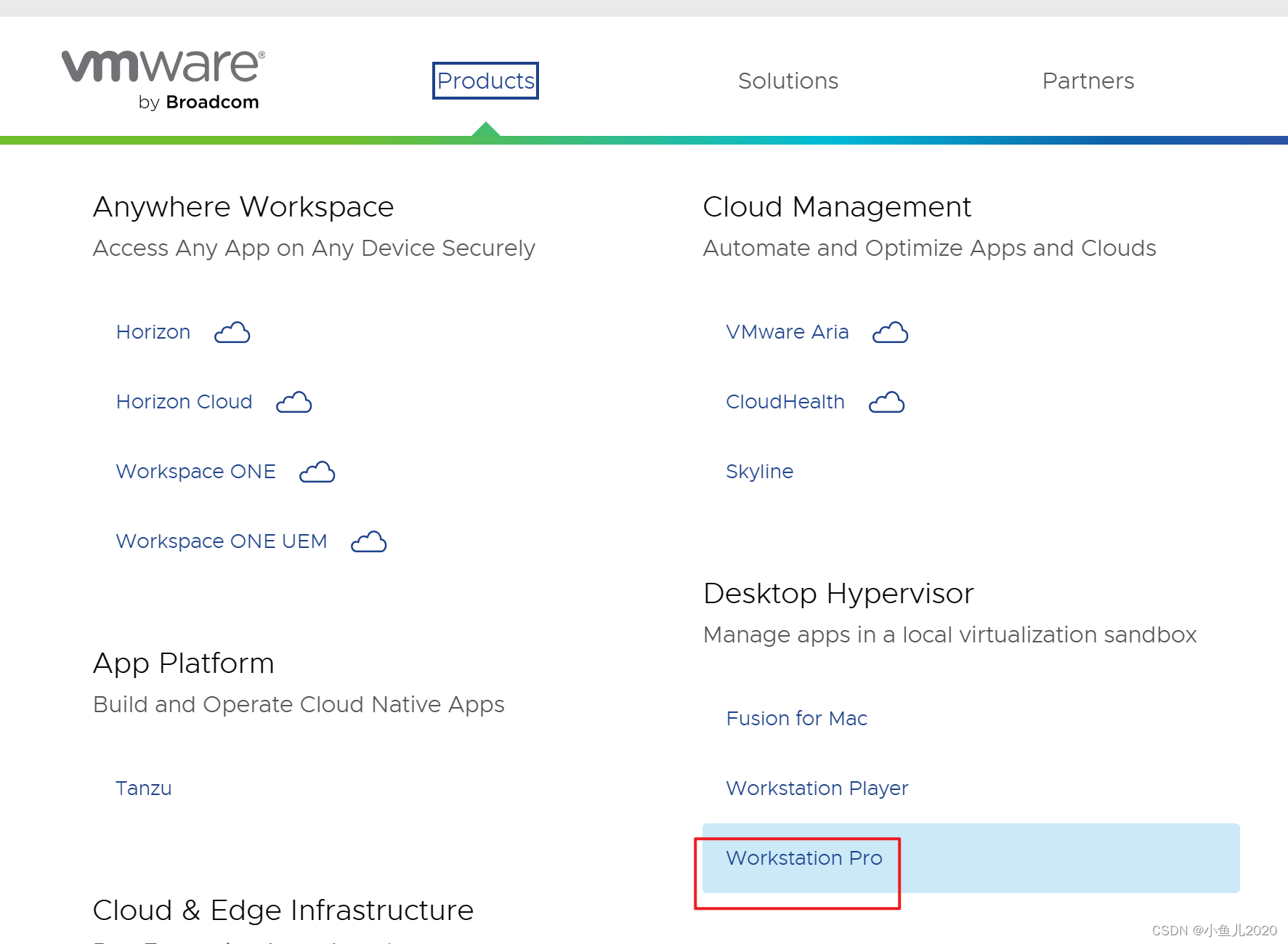
Task: Click the Desktop Hypervisor heading
Action: tap(838, 594)
